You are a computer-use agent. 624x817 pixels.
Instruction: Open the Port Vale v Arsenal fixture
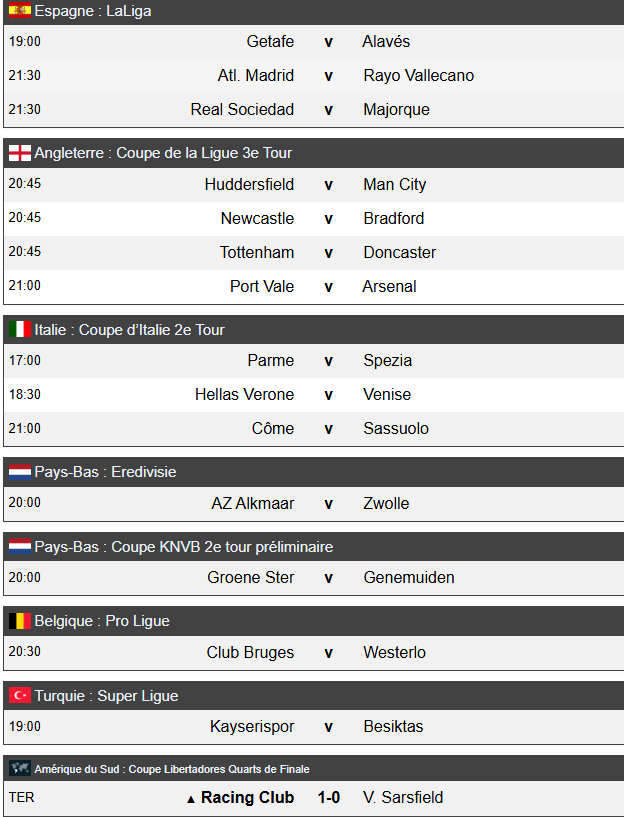coord(328,287)
